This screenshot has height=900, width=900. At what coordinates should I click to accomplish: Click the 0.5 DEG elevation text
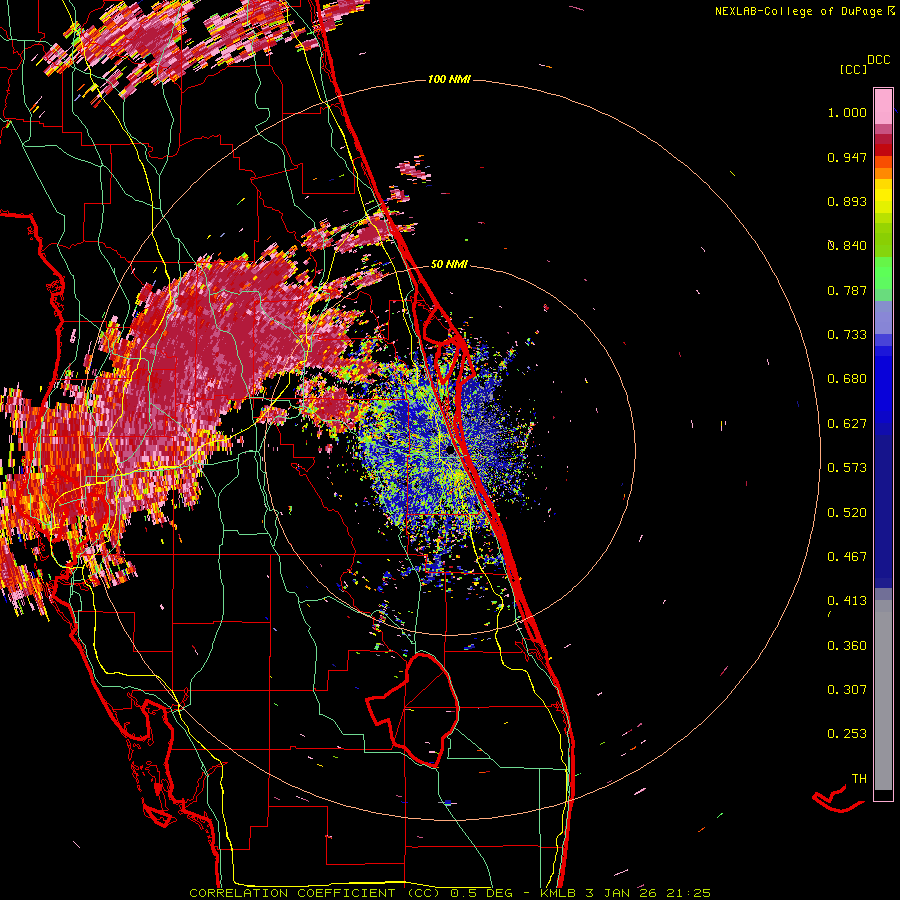tap(482, 893)
